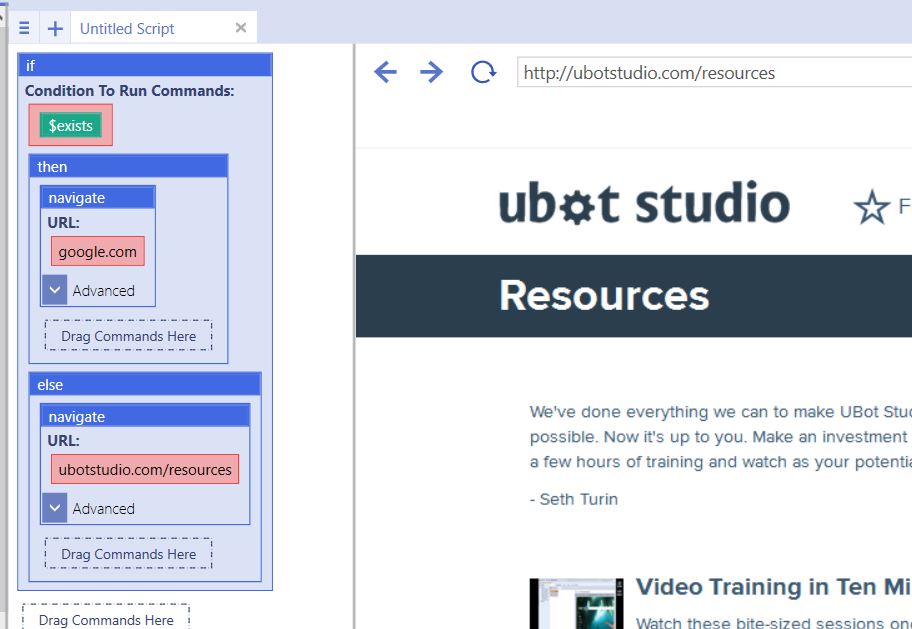This screenshot has height=629, width=912.
Task: Select the if command header
Action: coord(145,65)
